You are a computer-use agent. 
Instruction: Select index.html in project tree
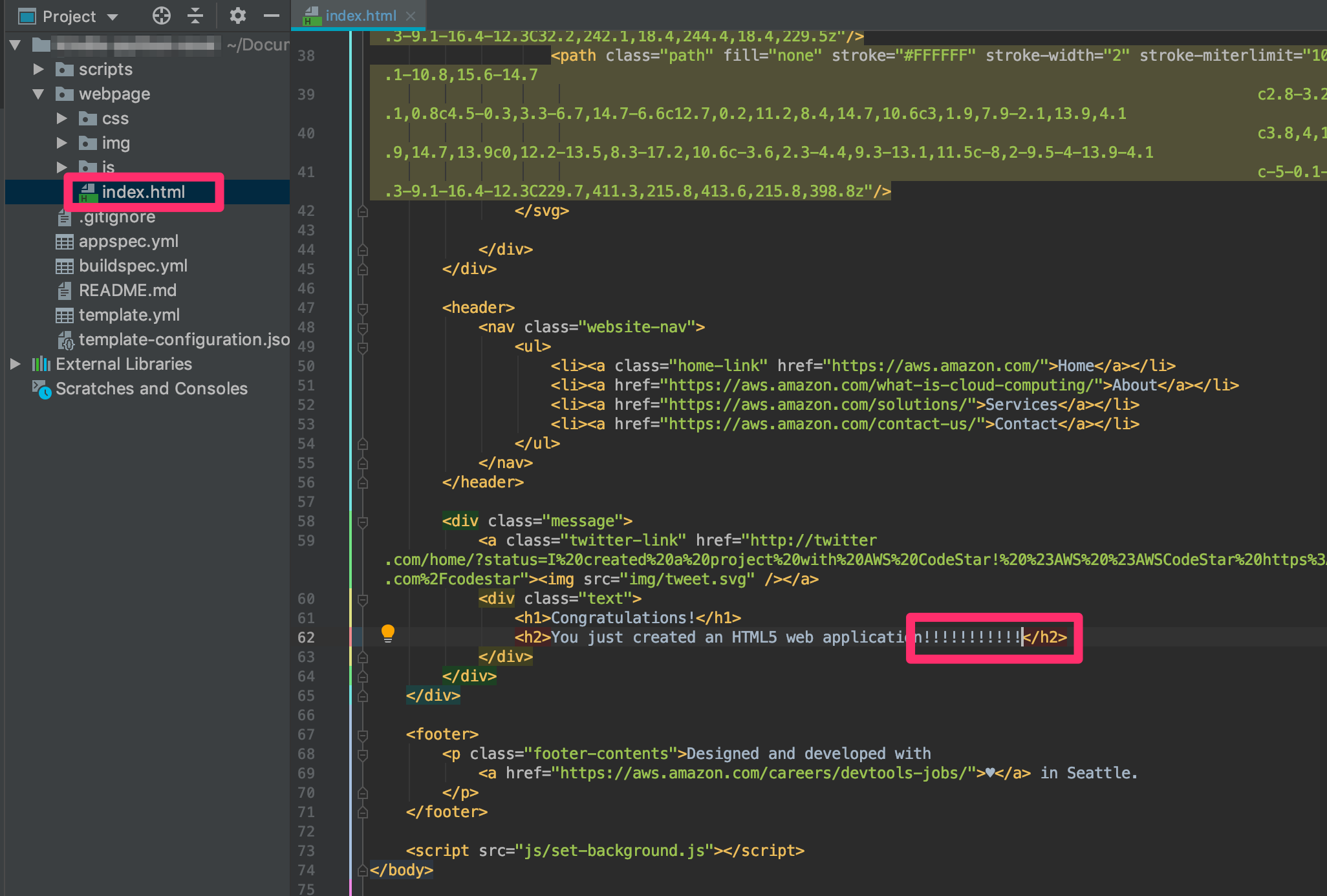point(144,192)
